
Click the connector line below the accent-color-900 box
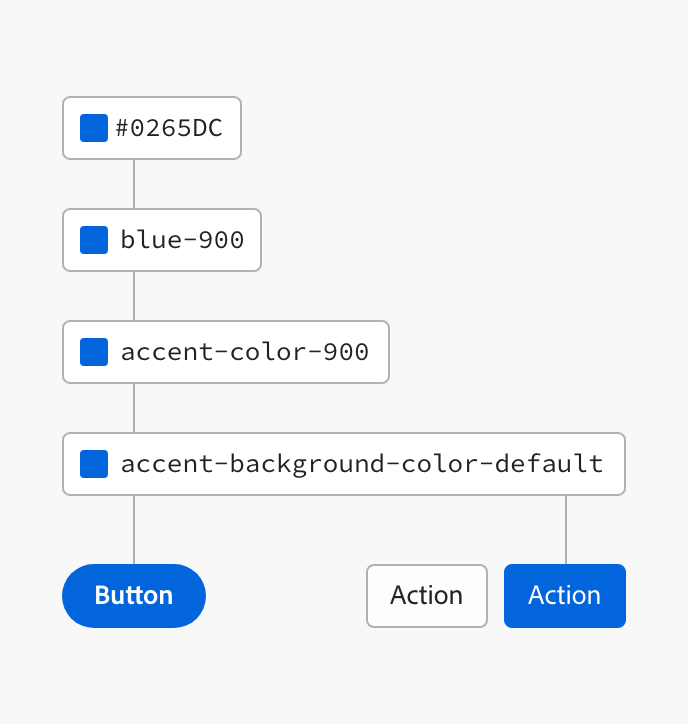(x=134, y=408)
